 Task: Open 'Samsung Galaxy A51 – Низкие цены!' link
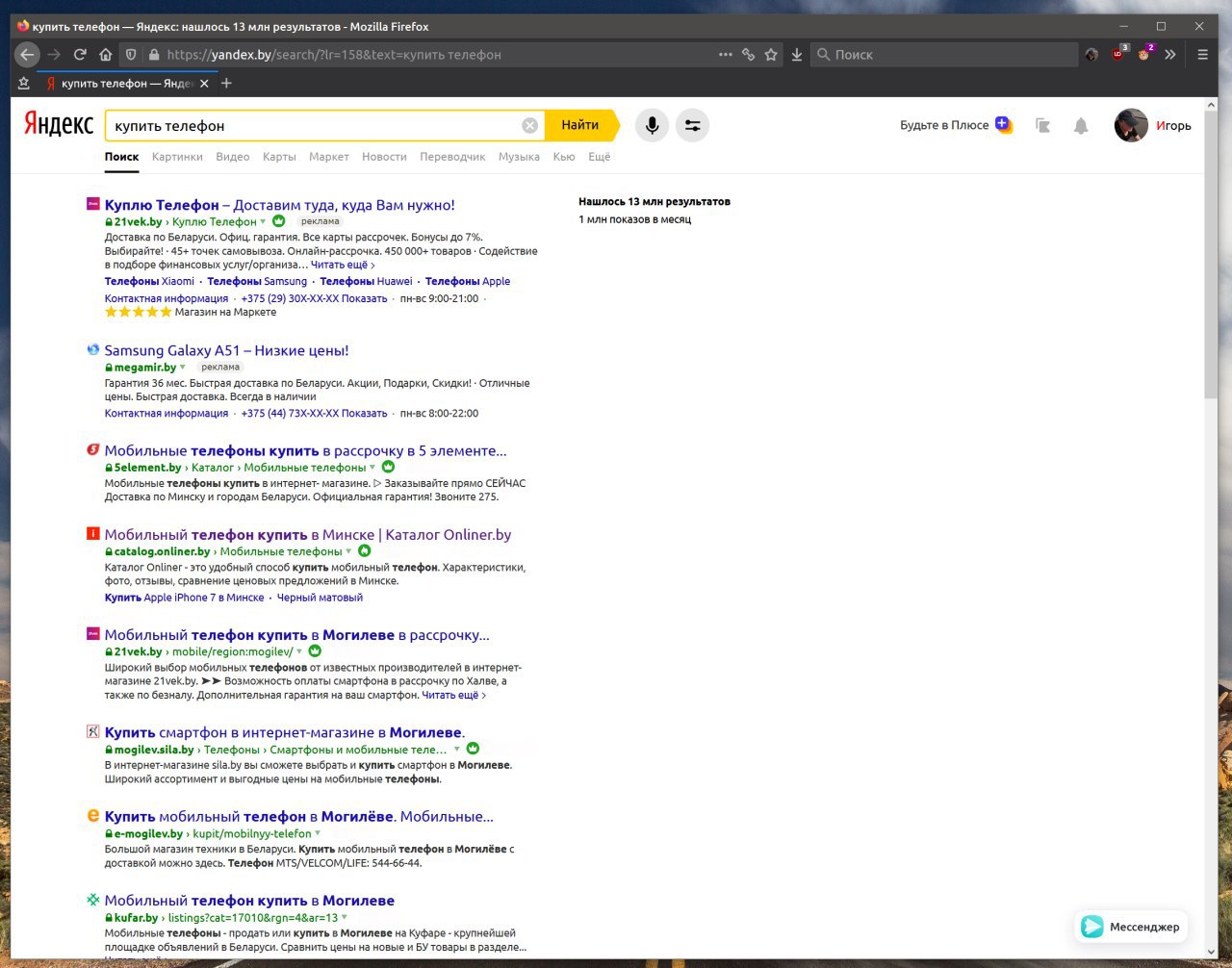click(226, 350)
